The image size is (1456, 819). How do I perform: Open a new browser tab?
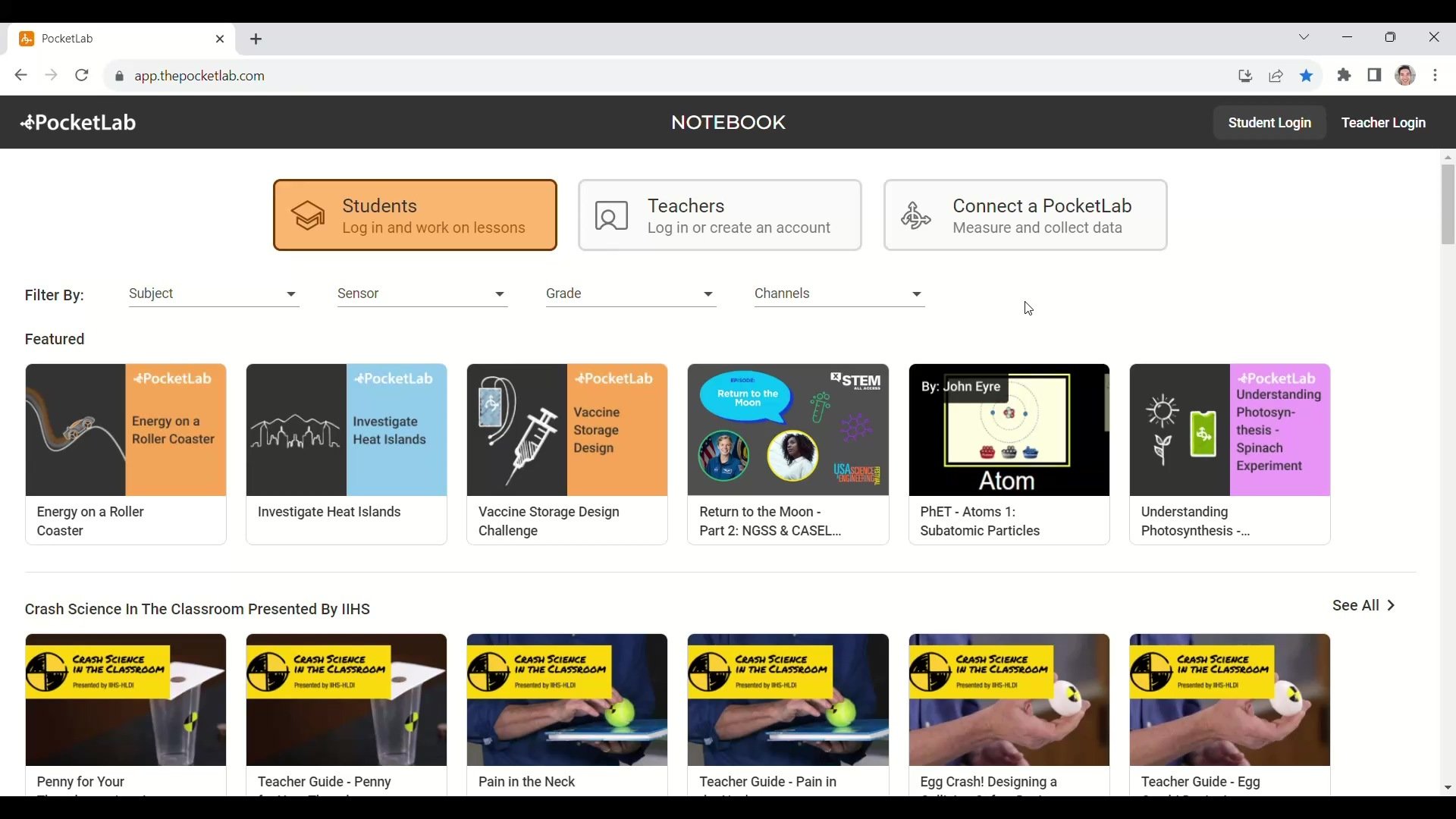tap(256, 39)
